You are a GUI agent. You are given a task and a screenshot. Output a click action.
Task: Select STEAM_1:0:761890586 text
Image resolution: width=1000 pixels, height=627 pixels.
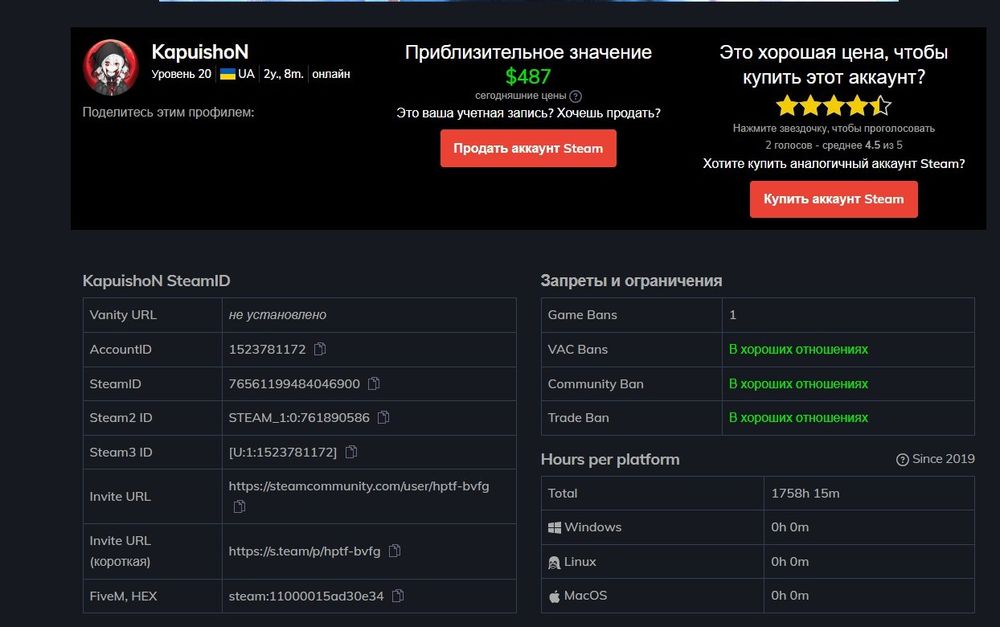point(299,417)
